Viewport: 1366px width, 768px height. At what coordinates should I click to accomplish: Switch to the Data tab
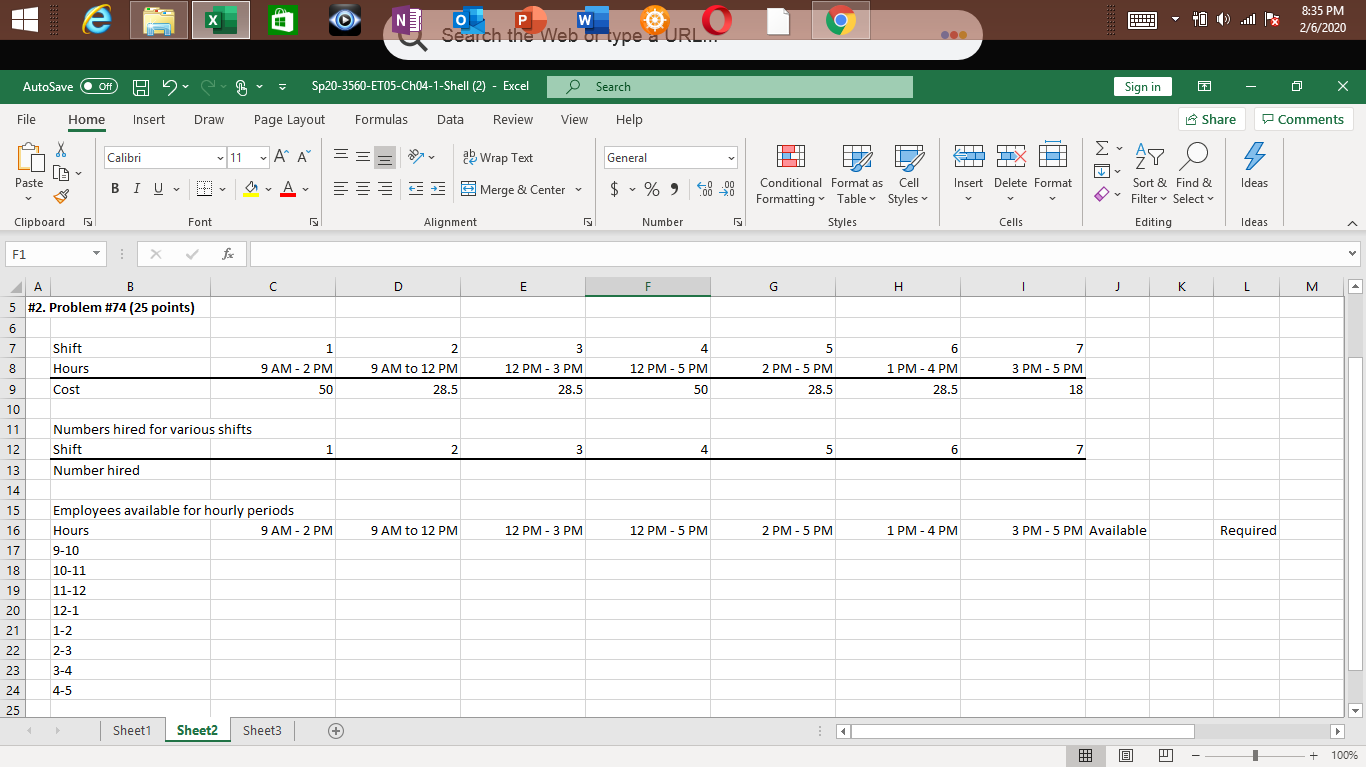(450, 119)
